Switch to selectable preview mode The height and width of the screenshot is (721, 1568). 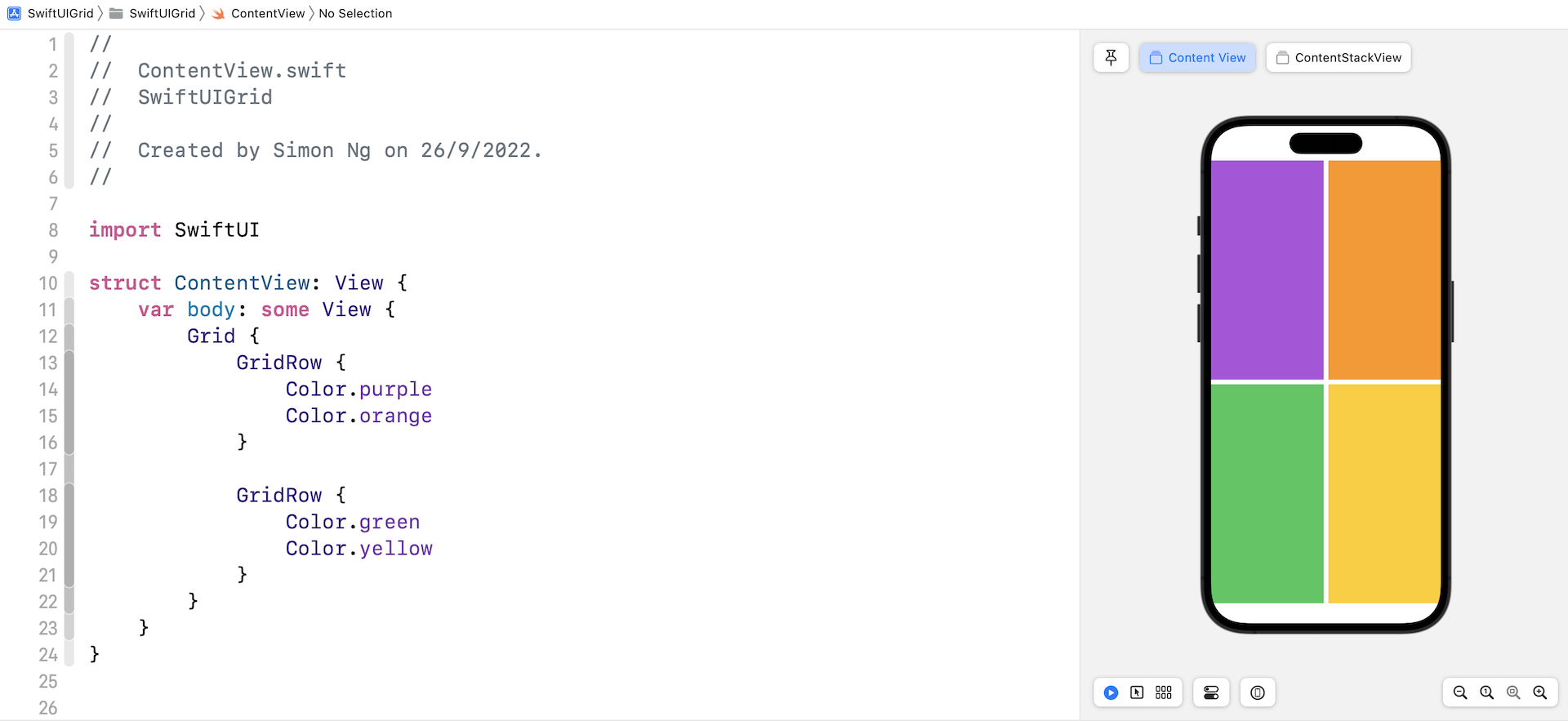click(1137, 692)
